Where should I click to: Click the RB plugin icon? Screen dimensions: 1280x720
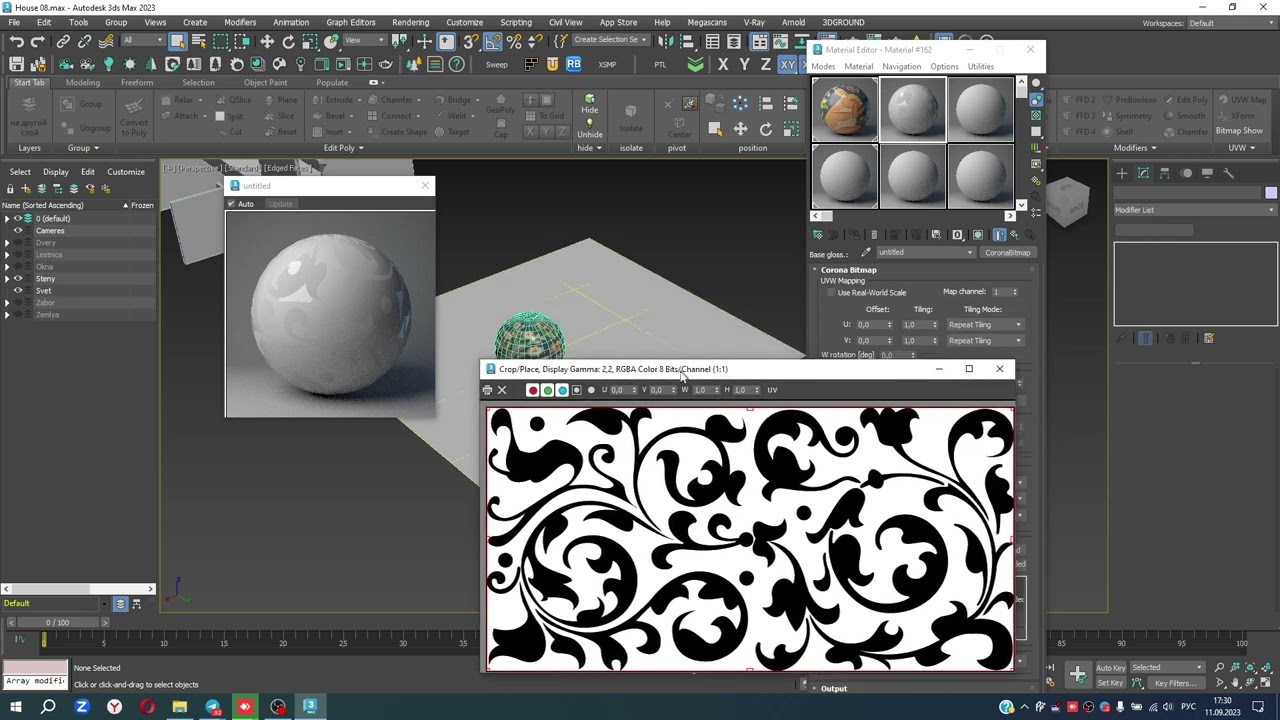pos(574,64)
